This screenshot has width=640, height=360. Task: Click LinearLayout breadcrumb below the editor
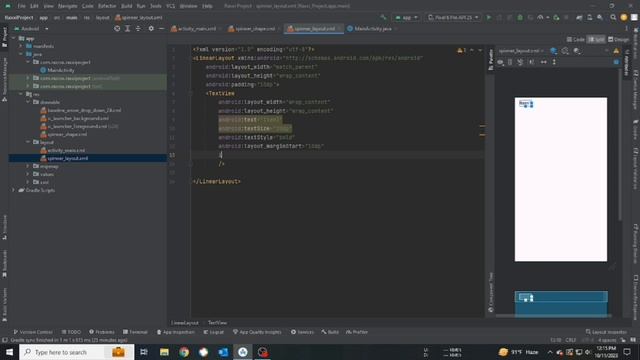click(184, 322)
